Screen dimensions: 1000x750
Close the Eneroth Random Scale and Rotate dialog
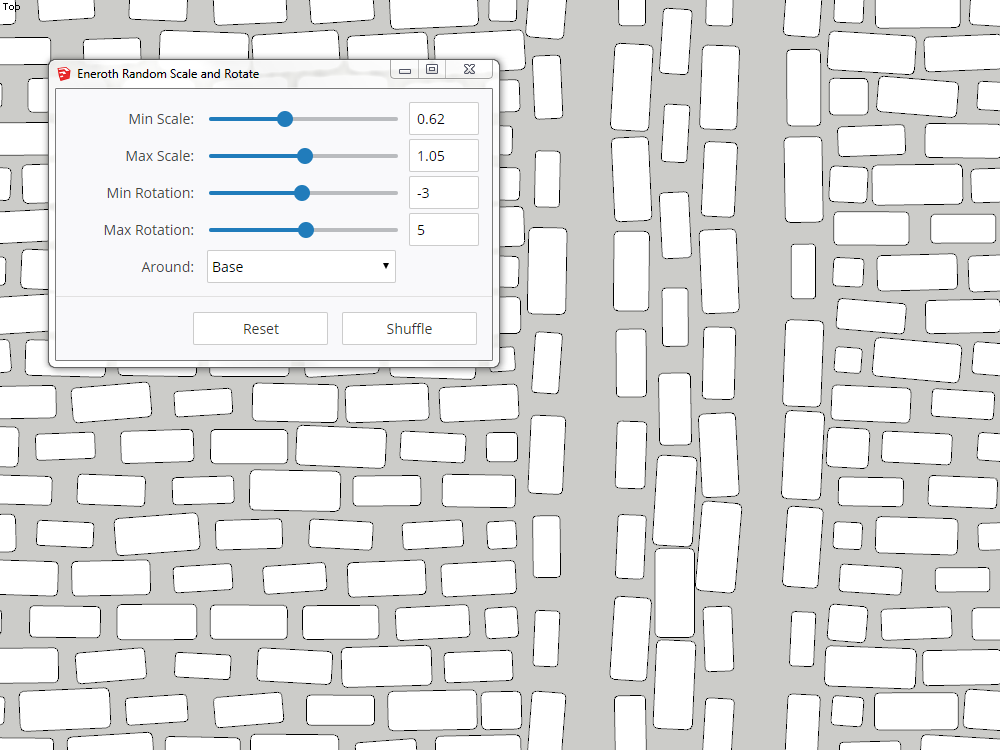(x=468, y=70)
